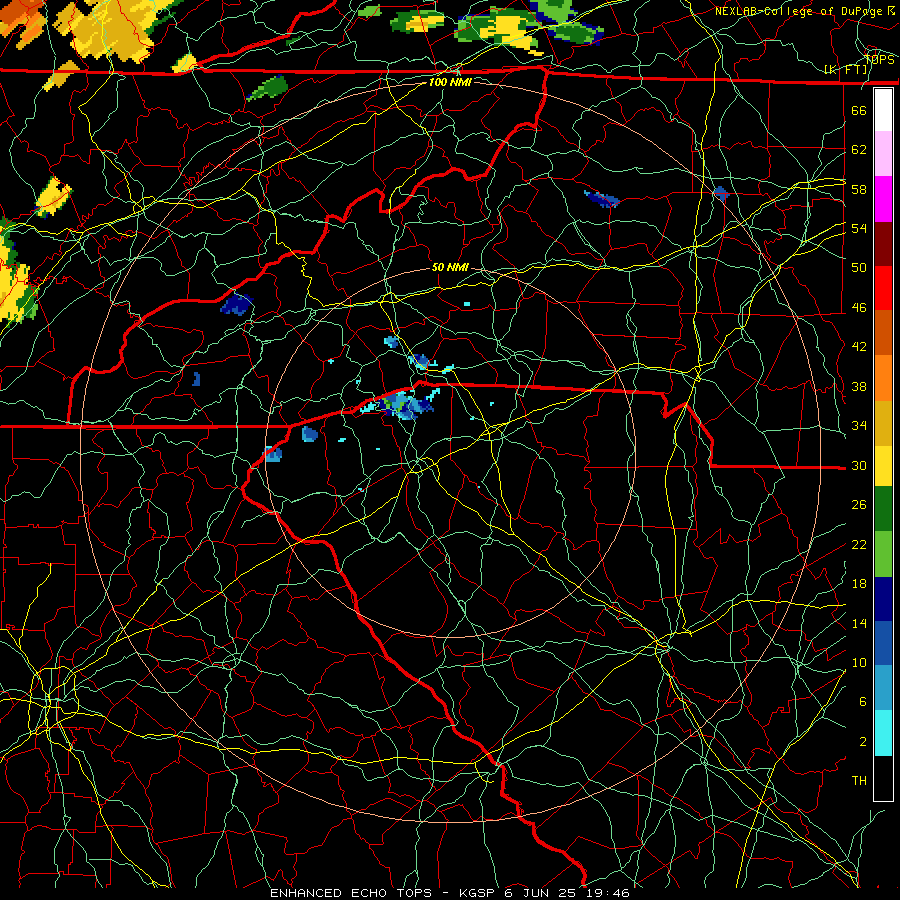Click the 100 NMI range ring label
The width and height of the screenshot is (900, 900).
pos(450,82)
